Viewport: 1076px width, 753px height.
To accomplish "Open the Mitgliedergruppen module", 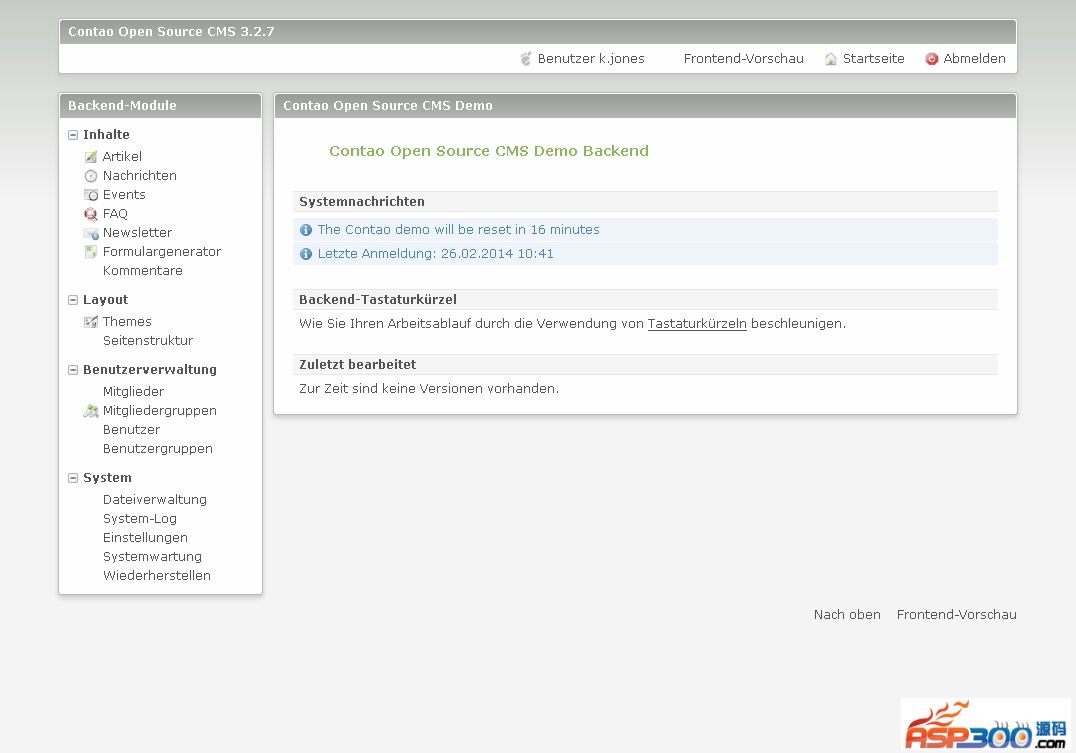I will pyautogui.click(x=159, y=410).
